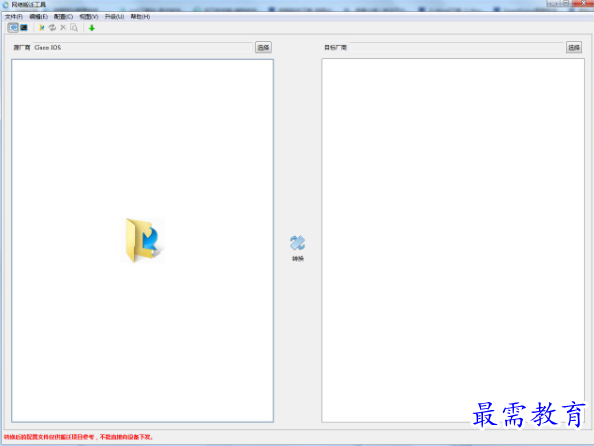Click the gray X delete toolbar icon

[63, 28]
